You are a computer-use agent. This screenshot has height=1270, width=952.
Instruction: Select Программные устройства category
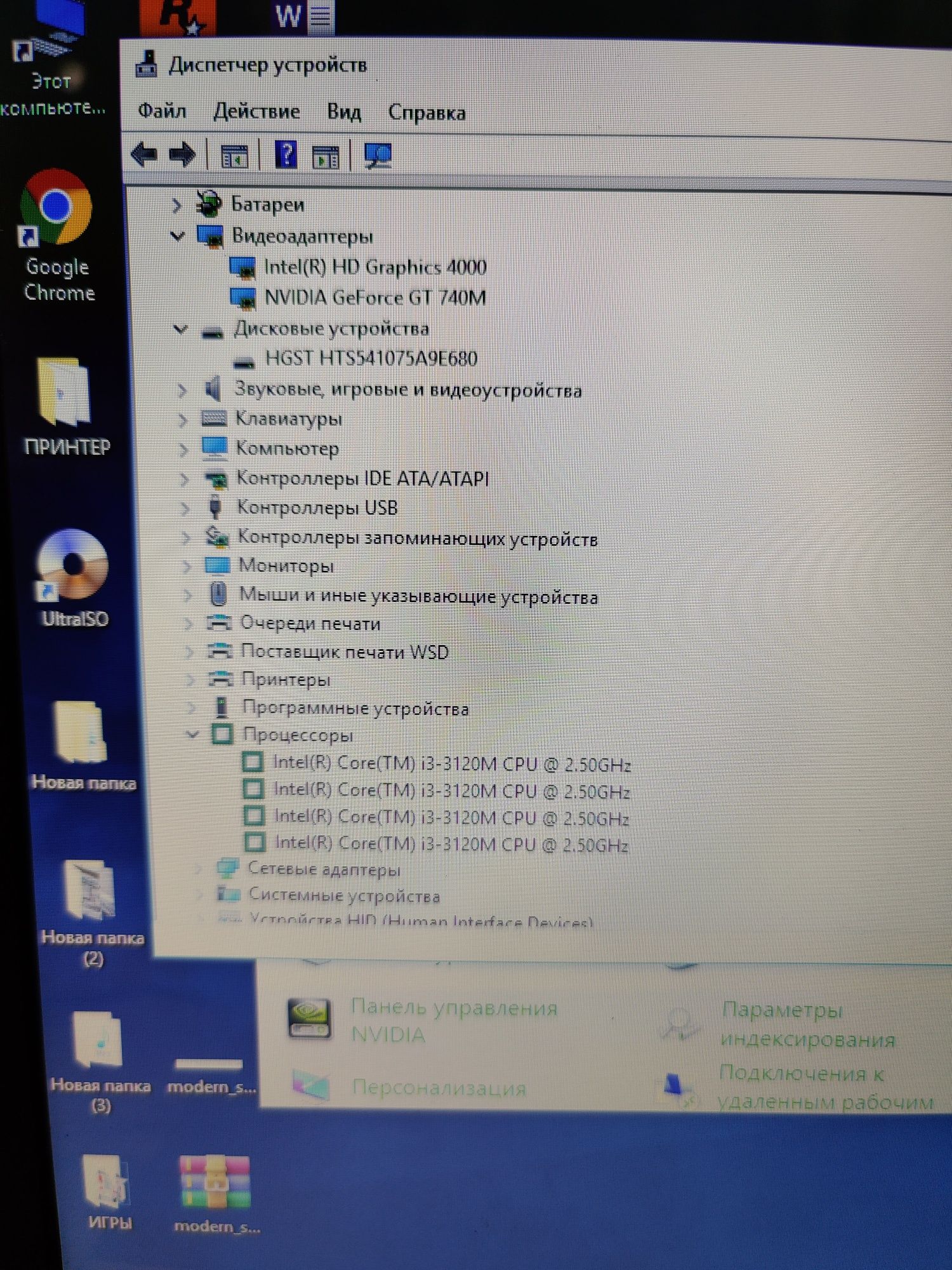355,707
